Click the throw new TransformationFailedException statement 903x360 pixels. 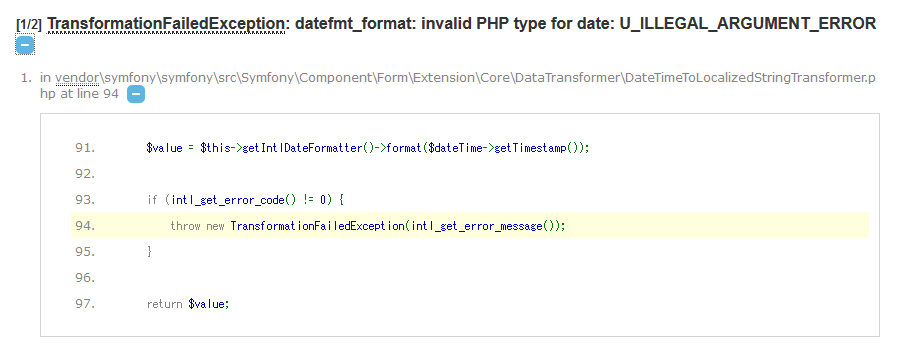click(x=368, y=226)
